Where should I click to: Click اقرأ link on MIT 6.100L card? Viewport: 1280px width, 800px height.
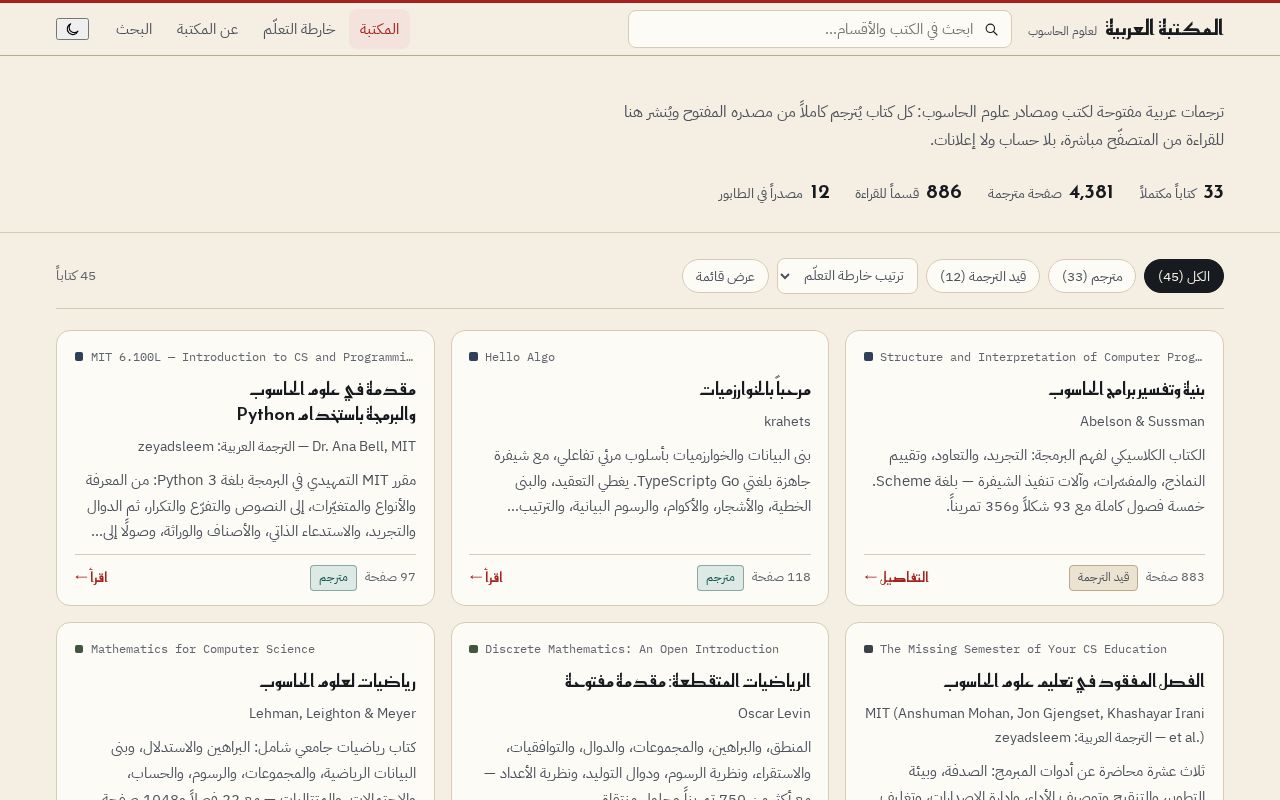(91, 577)
